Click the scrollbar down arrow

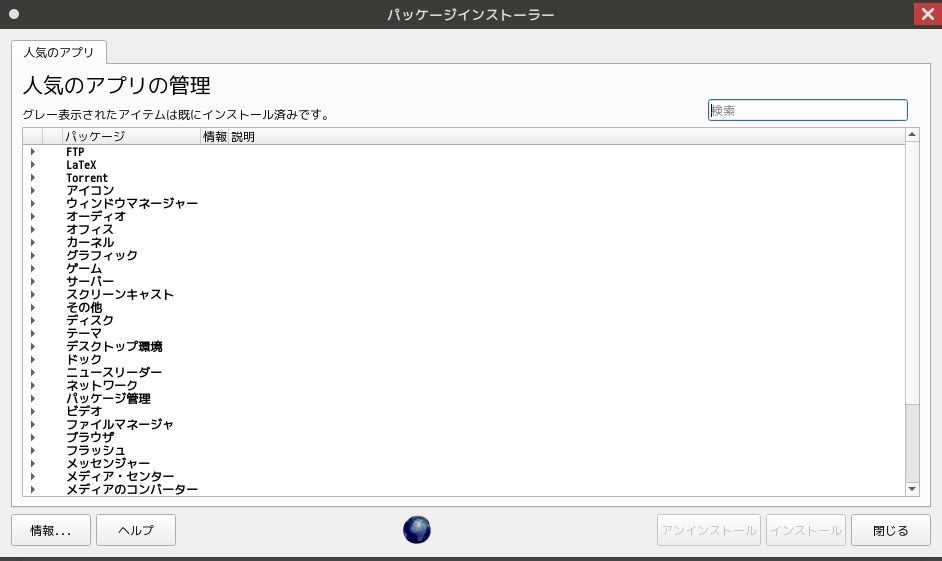(912, 489)
